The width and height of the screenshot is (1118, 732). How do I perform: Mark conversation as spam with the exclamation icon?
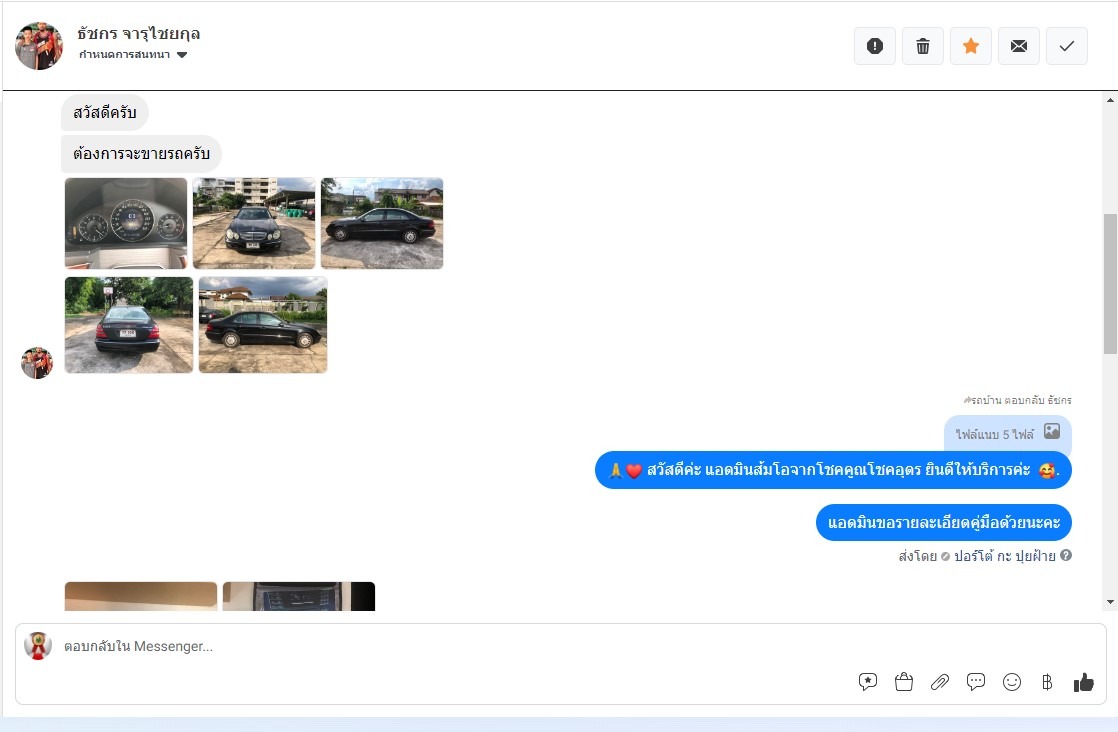[874, 46]
